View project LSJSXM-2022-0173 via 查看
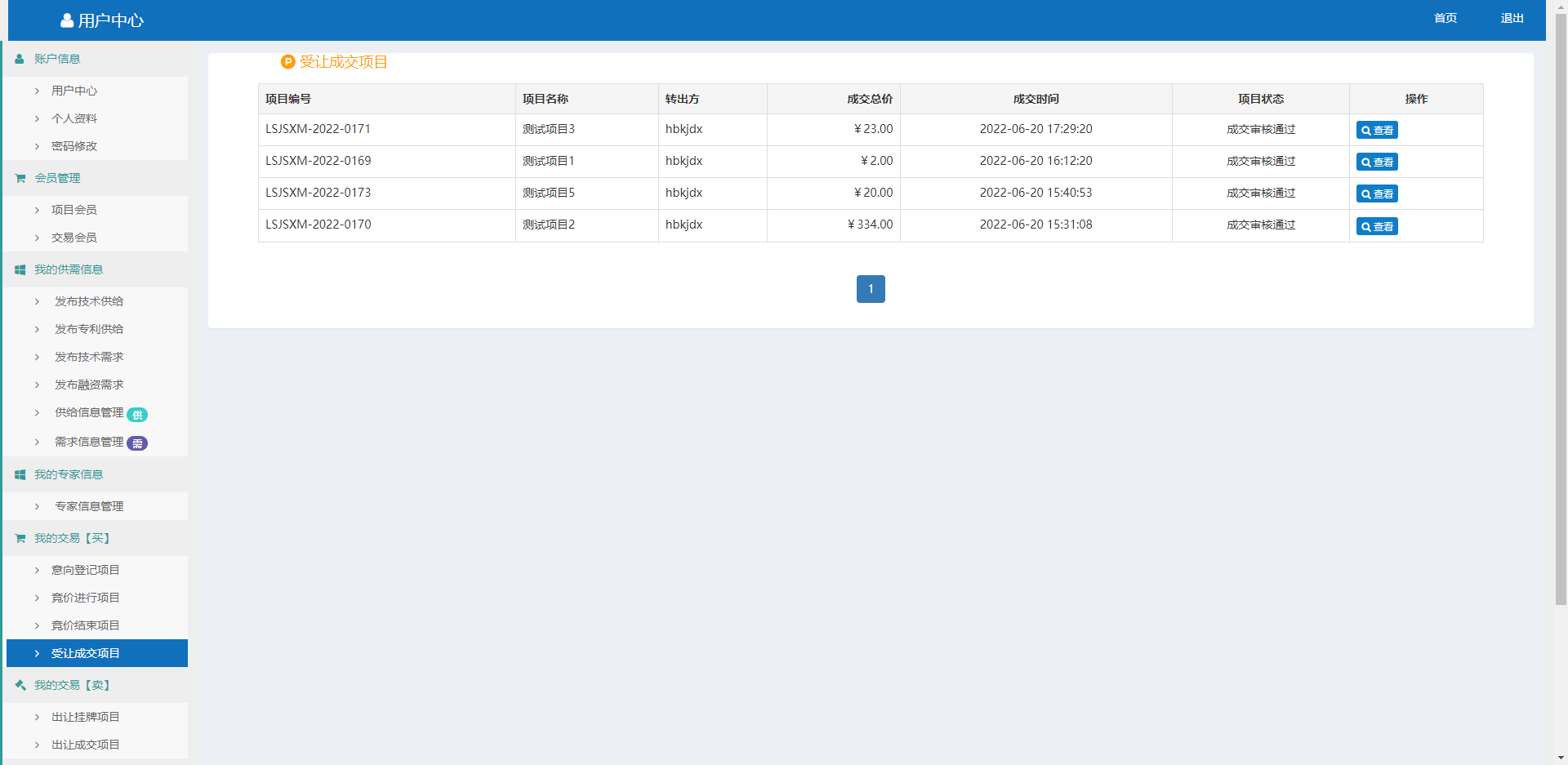 (1377, 193)
